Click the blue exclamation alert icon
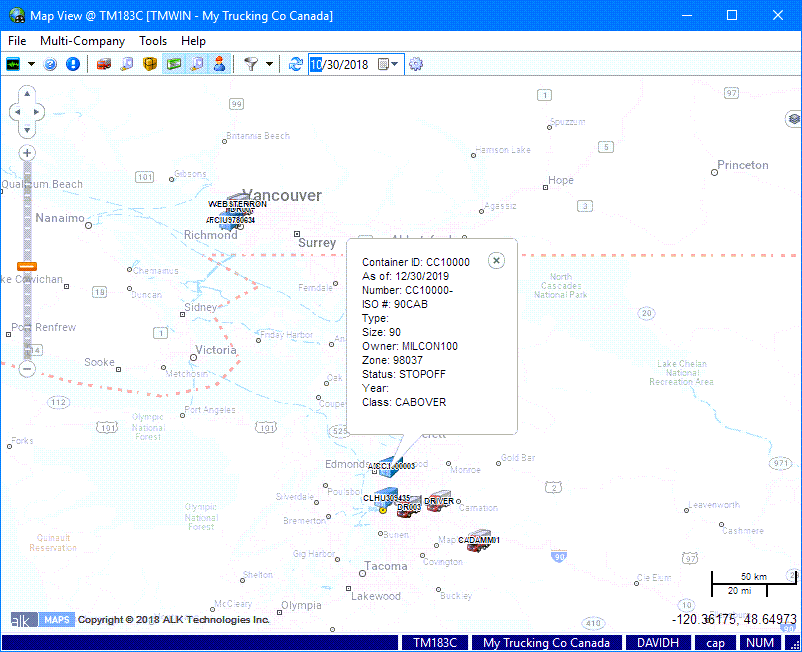The height and width of the screenshot is (652, 802). (x=72, y=64)
